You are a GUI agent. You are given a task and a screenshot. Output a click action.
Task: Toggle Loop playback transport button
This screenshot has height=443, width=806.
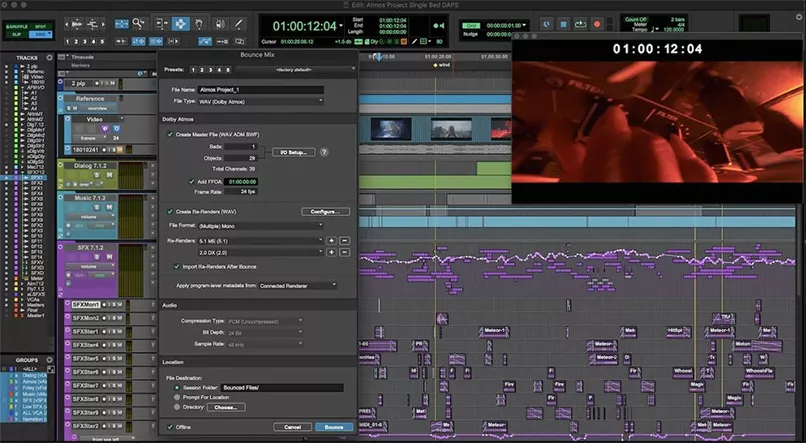580,24
